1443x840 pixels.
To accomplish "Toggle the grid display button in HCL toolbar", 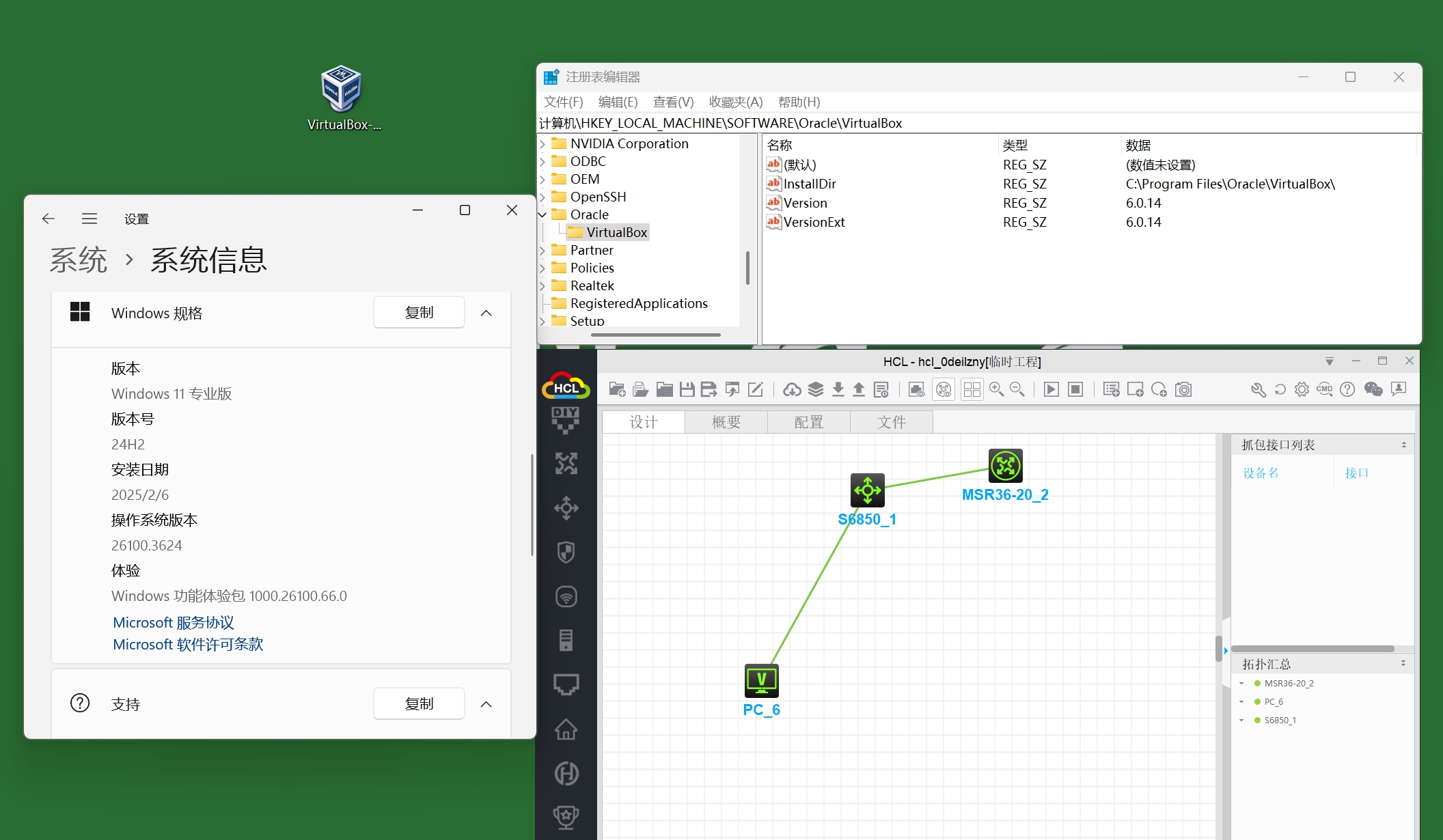I will (972, 389).
